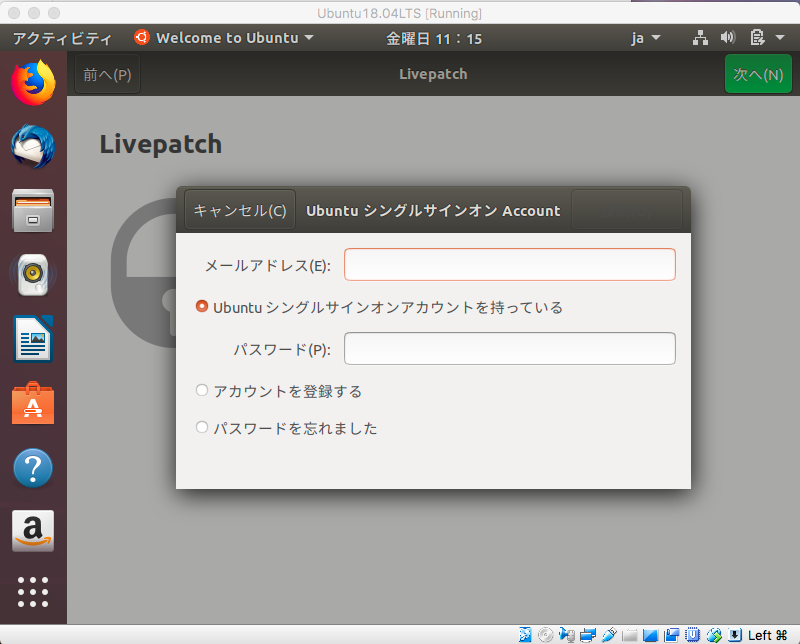Launch Firefox from the dock
This screenshot has width=800, height=644.
(33, 83)
